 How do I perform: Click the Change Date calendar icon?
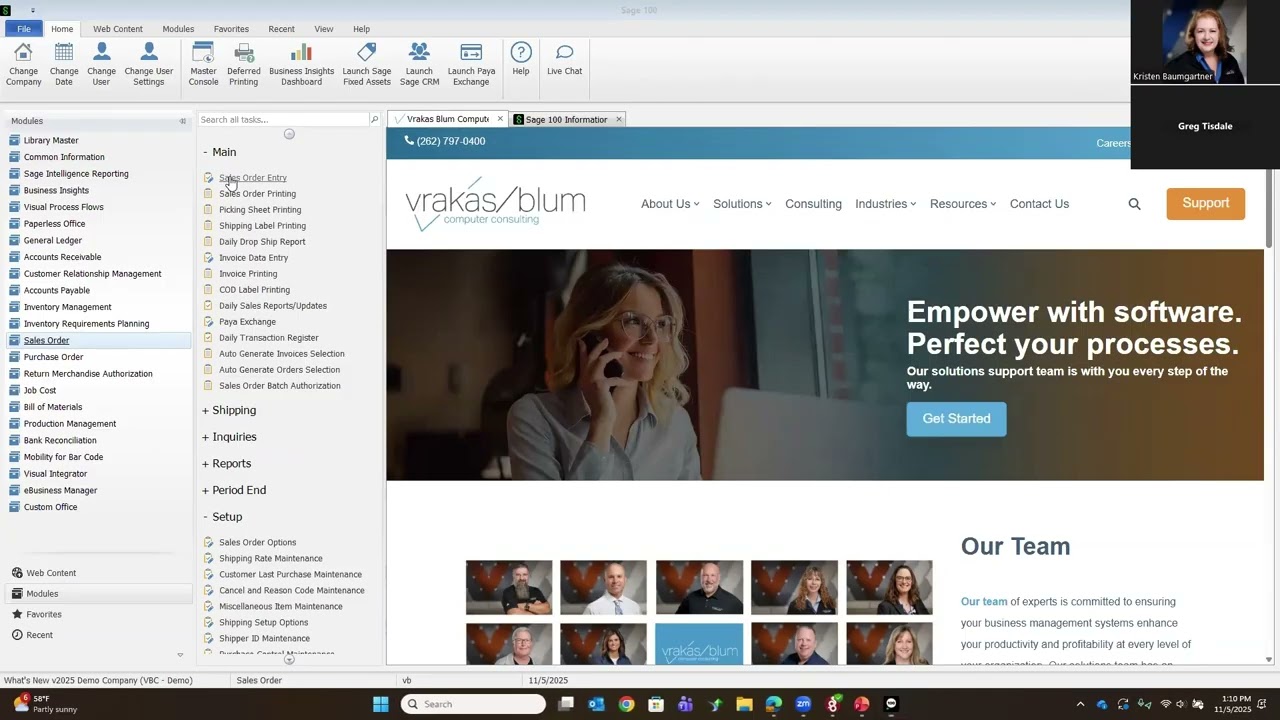[x=64, y=52]
